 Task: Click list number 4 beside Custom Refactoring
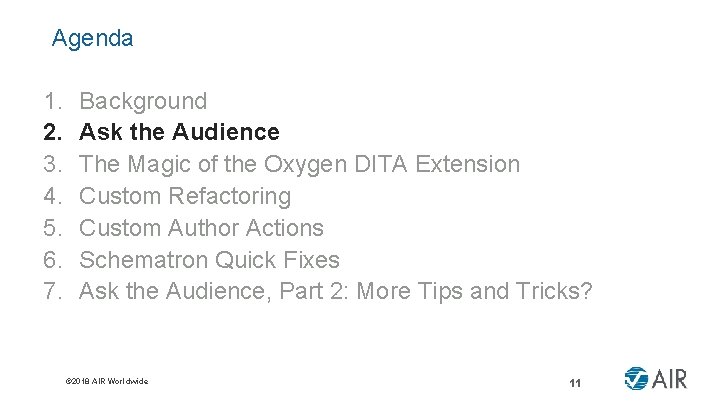[x=51, y=196]
